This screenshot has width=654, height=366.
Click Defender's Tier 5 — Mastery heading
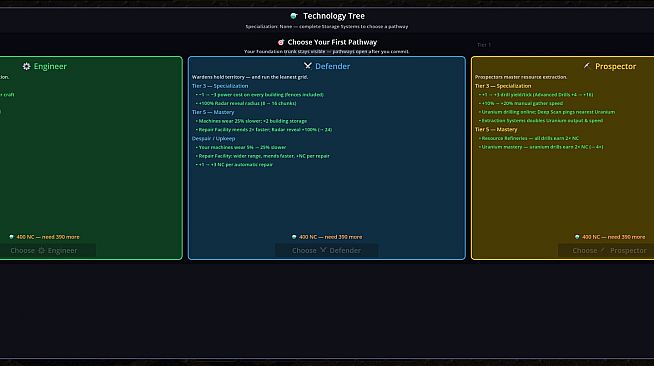(213, 112)
